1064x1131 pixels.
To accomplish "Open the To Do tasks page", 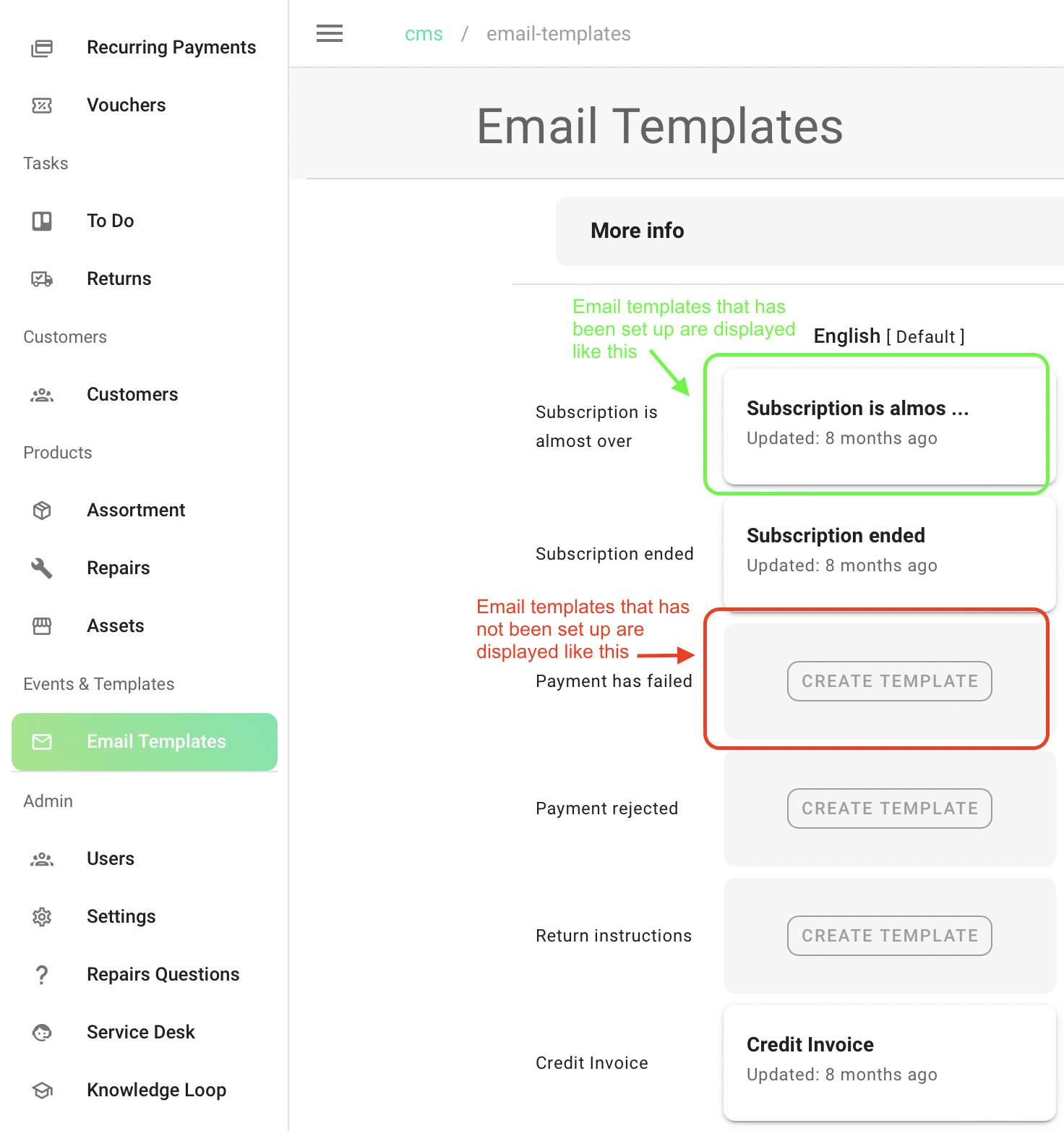I will tap(145, 221).
